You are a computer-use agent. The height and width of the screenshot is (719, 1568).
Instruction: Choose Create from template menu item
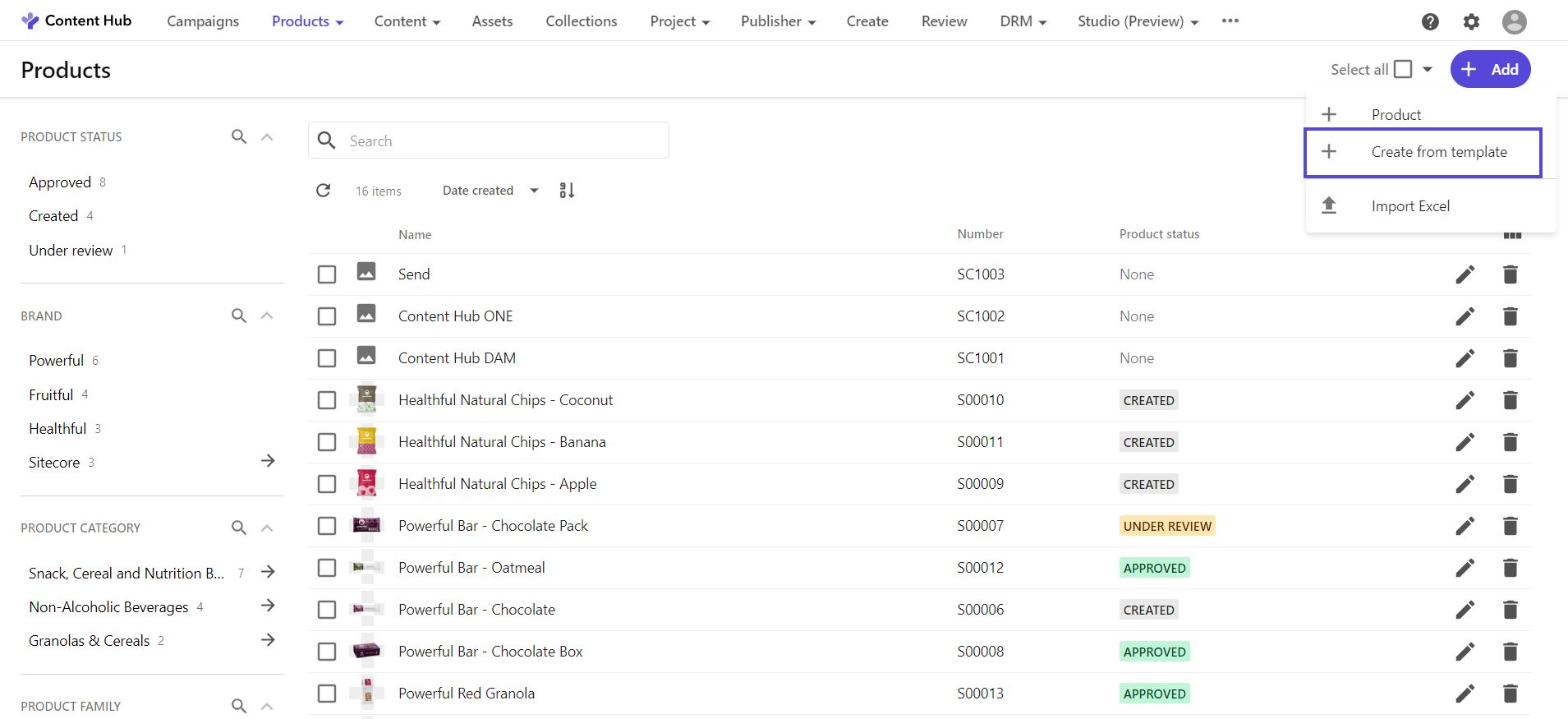[x=1423, y=152]
